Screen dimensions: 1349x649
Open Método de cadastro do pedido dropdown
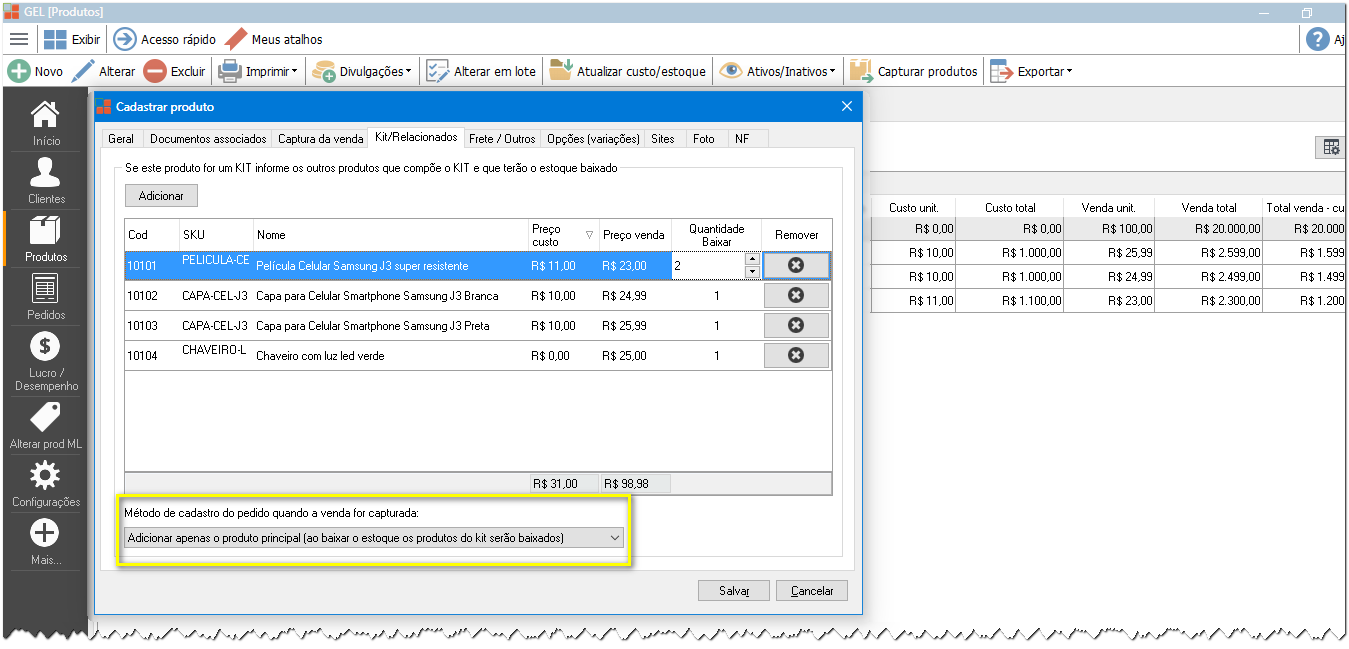coord(374,538)
